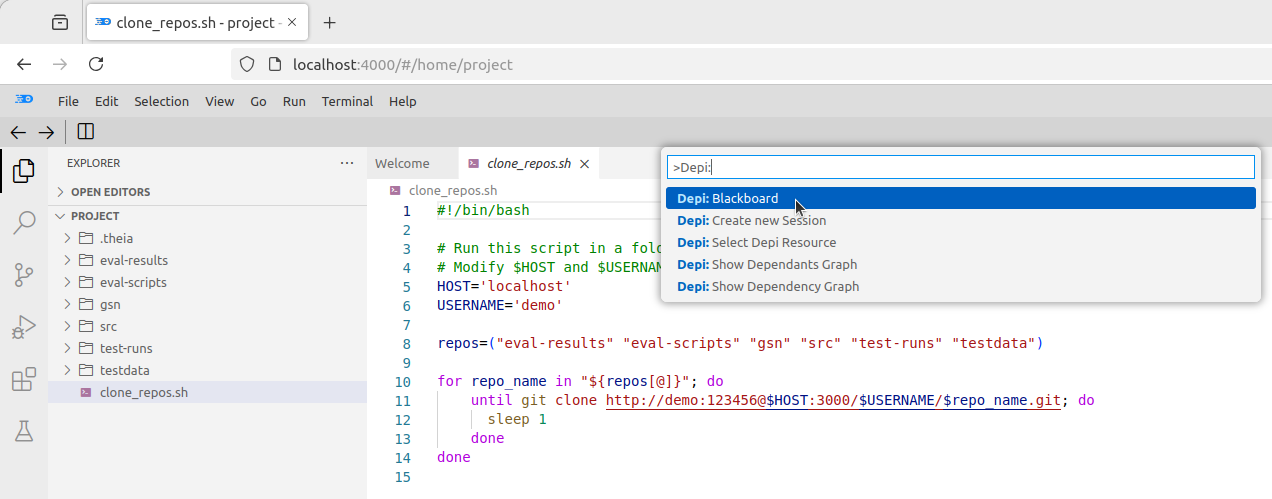Click the Theia logo icon beside File menu
The image size is (1272, 499).
24,100
